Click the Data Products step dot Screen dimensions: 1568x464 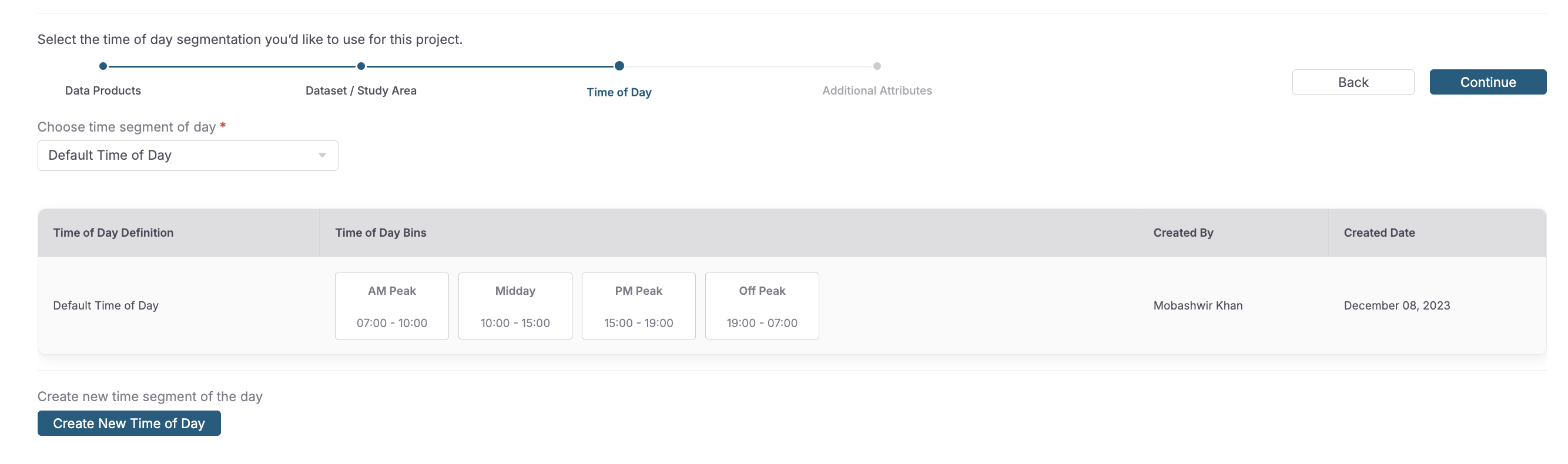103,66
